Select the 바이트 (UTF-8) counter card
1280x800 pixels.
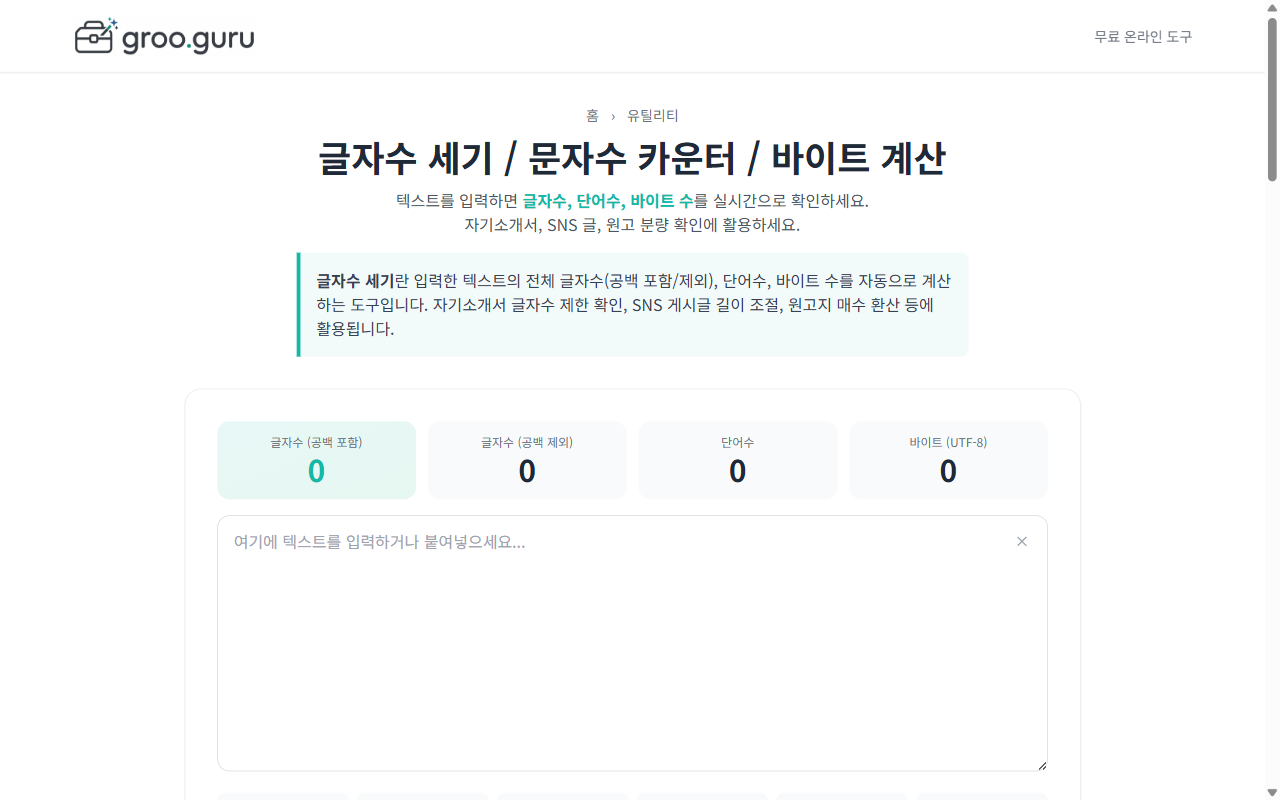(948, 460)
